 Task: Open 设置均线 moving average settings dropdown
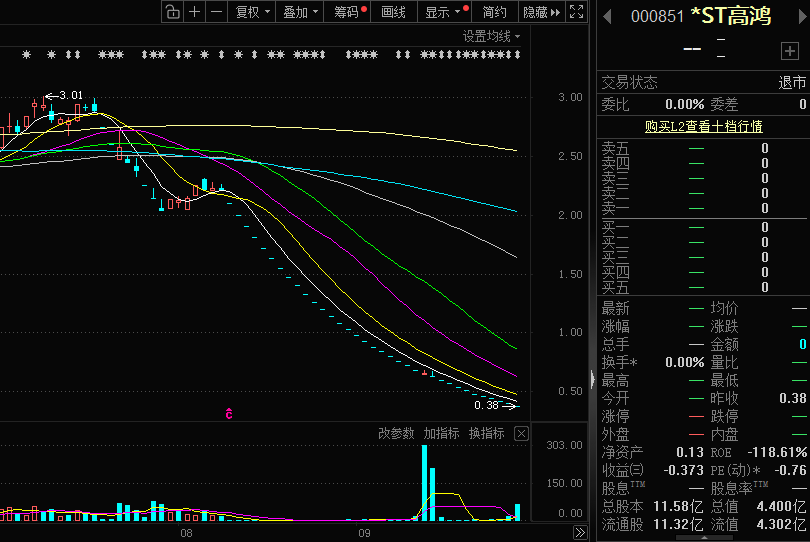tap(491, 36)
